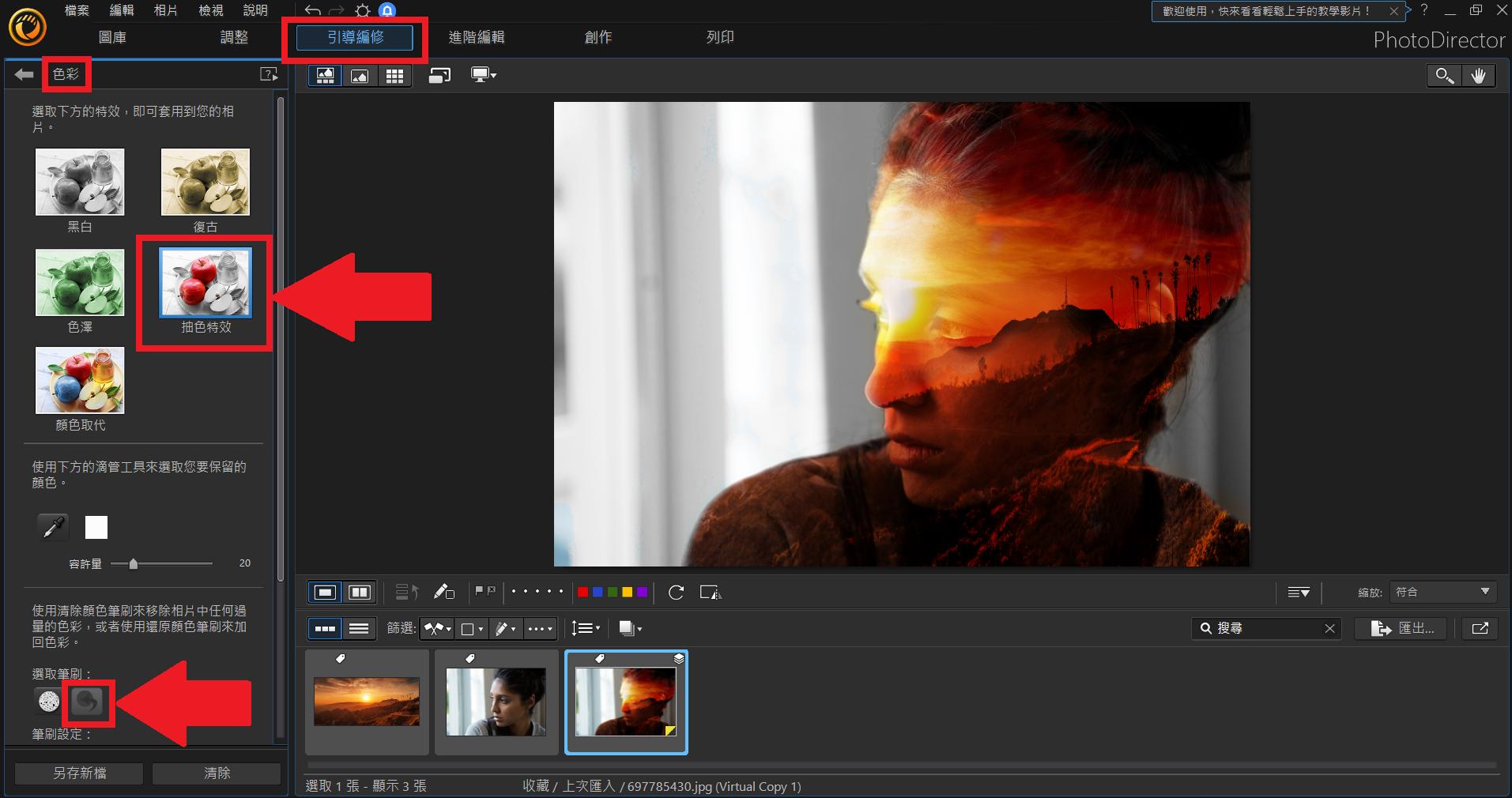The height and width of the screenshot is (798, 1512).
Task: Open the 縮放 zoom level dropdown
Action: tap(1442, 592)
